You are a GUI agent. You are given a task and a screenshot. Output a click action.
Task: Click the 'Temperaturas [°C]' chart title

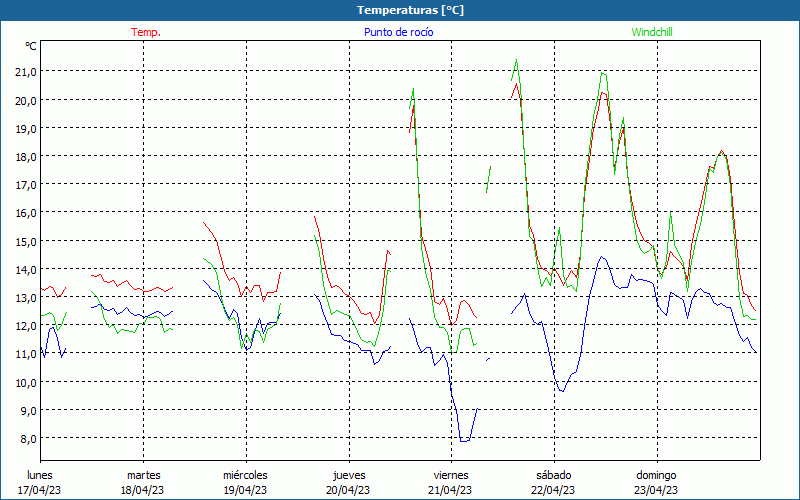tap(410, 10)
